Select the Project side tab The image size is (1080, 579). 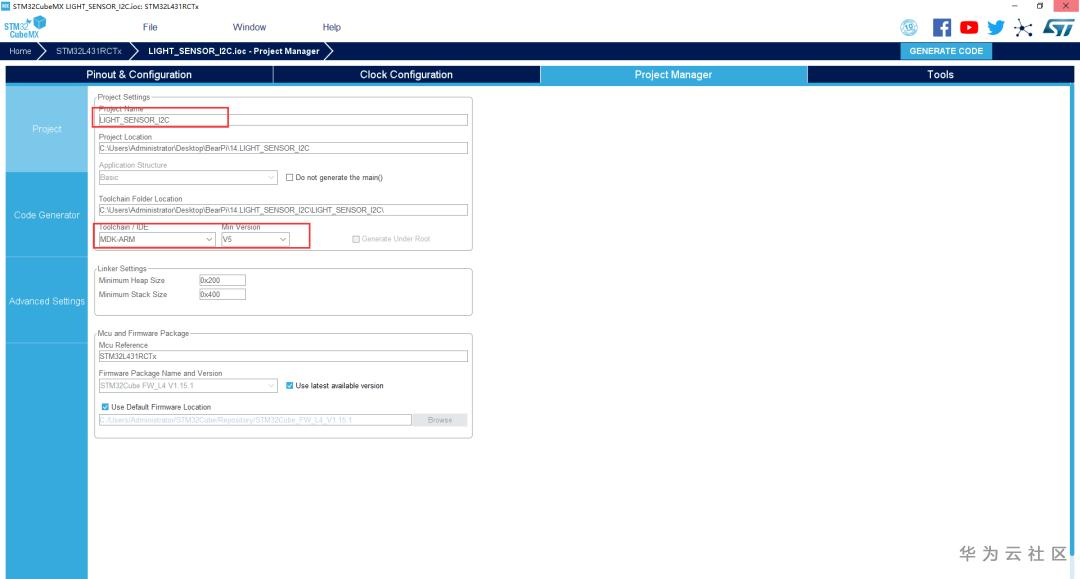tap(47, 129)
